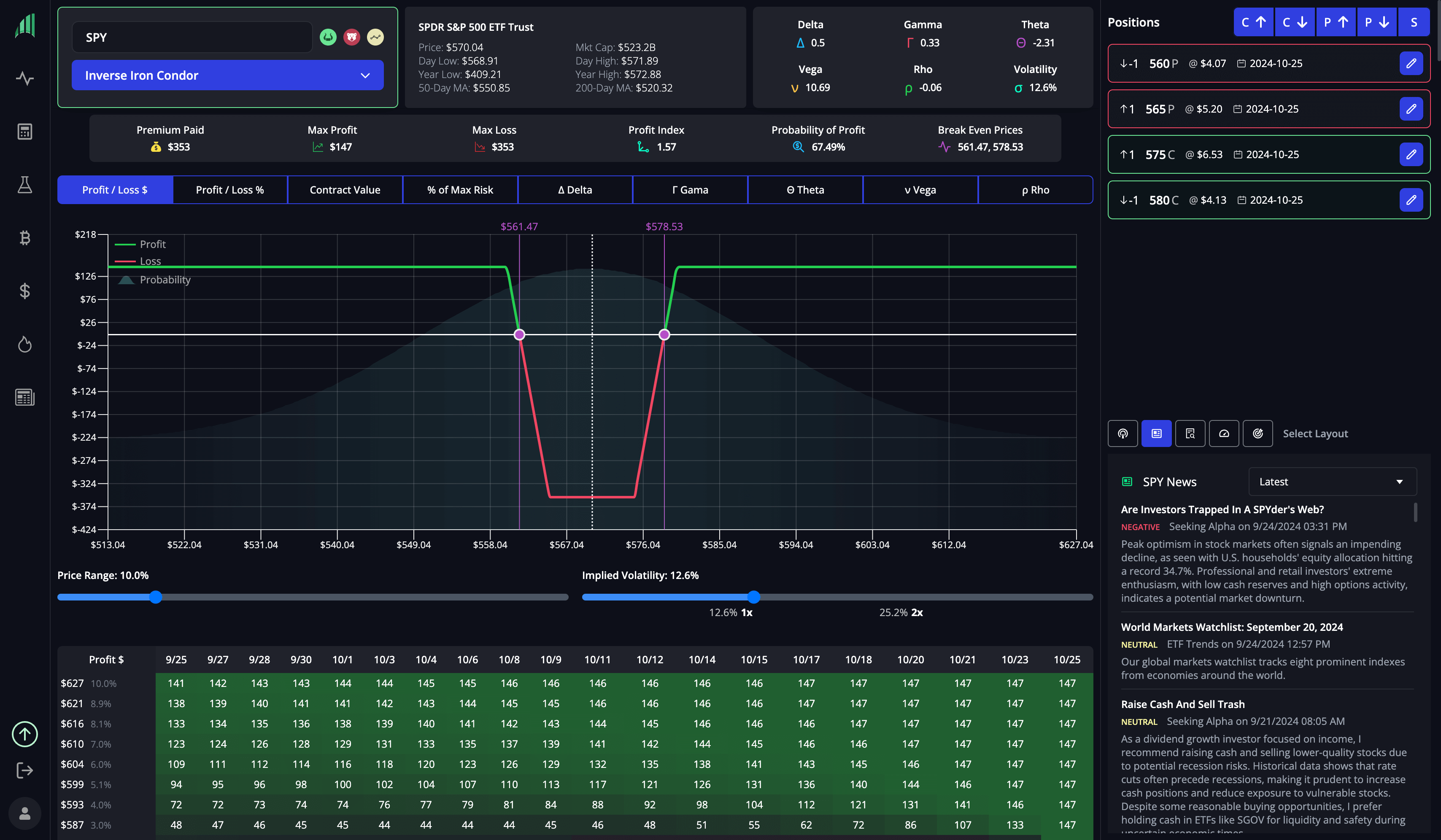Click the C down call button
The height and width of the screenshot is (840, 1441).
1295,22
